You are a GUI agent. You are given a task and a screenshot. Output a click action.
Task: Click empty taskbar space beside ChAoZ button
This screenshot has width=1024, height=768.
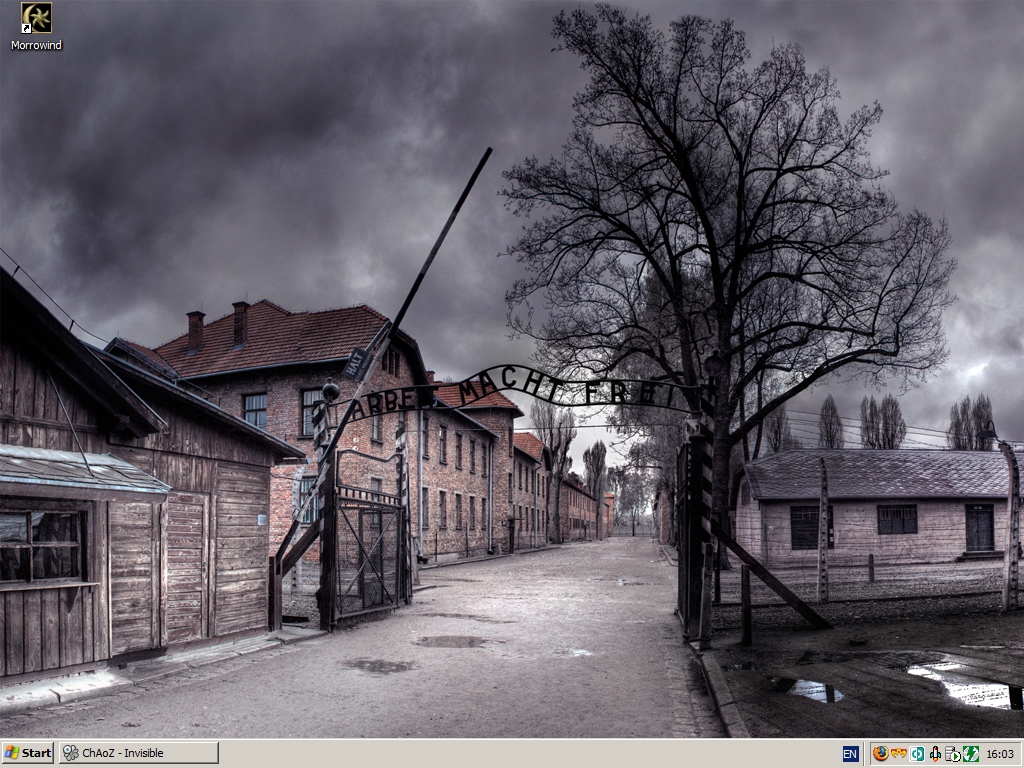pyautogui.click(x=500, y=753)
